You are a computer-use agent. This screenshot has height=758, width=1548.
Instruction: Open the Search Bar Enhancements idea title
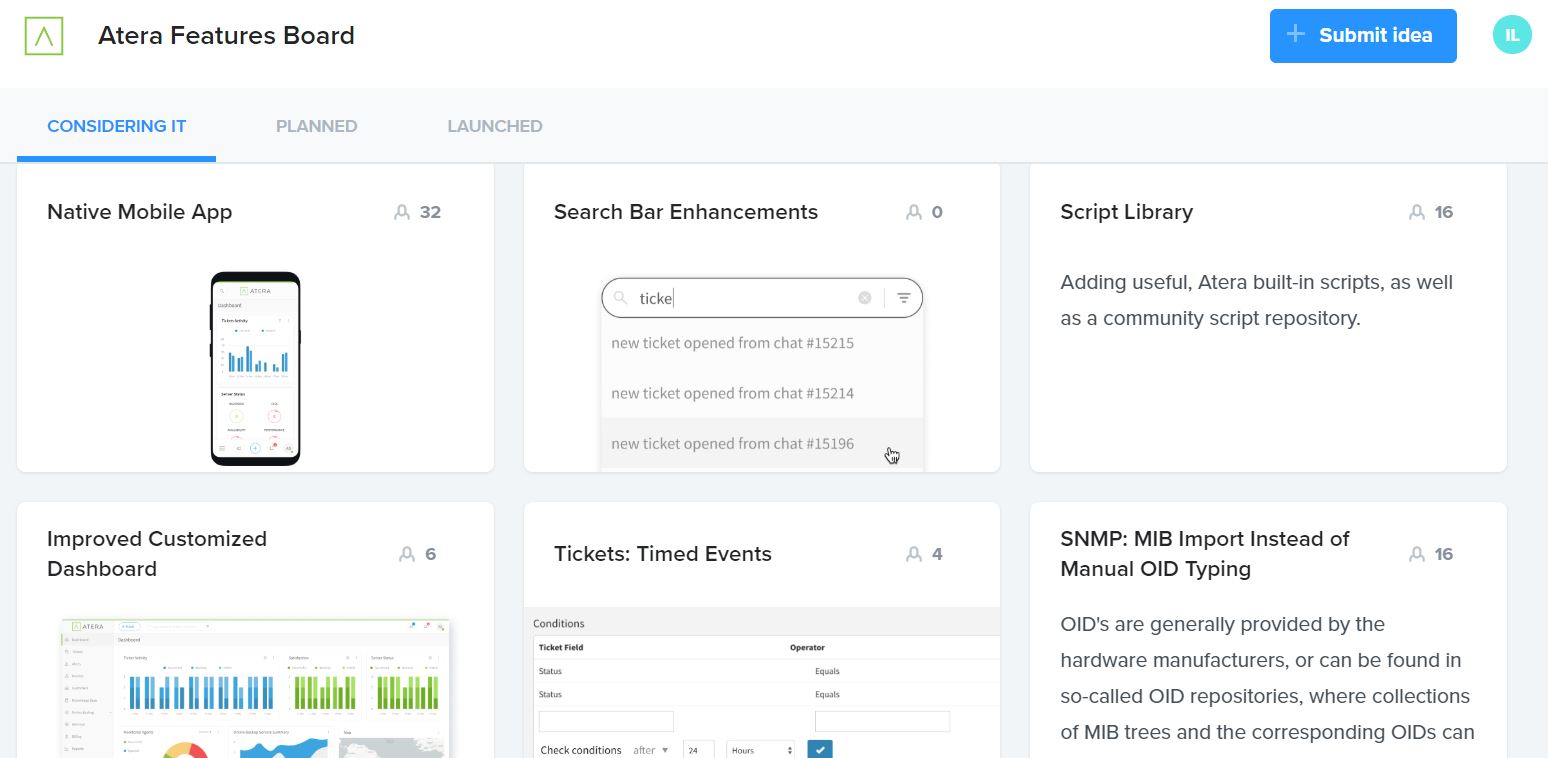(x=686, y=212)
